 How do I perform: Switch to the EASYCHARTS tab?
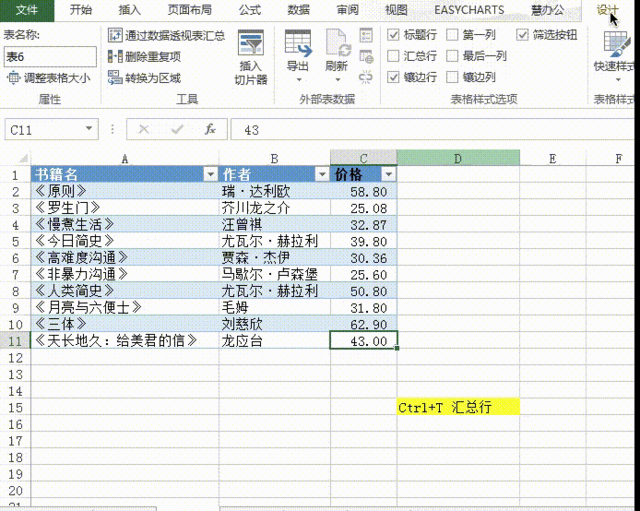[x=469, y=10]
